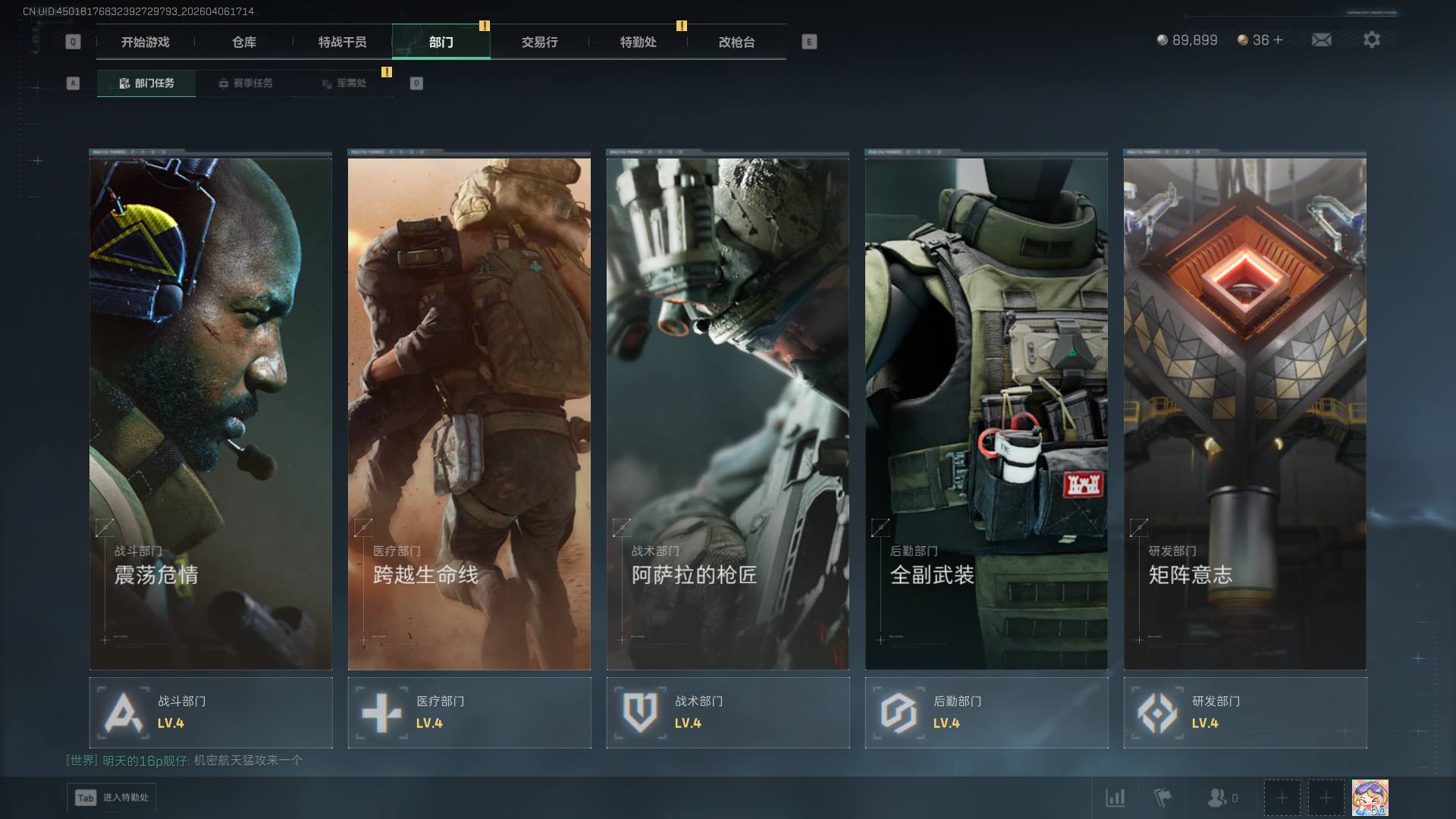Click the flag icon in bottom bar
This screenshot has width=1456, height=819.
tap(1162, 798)
